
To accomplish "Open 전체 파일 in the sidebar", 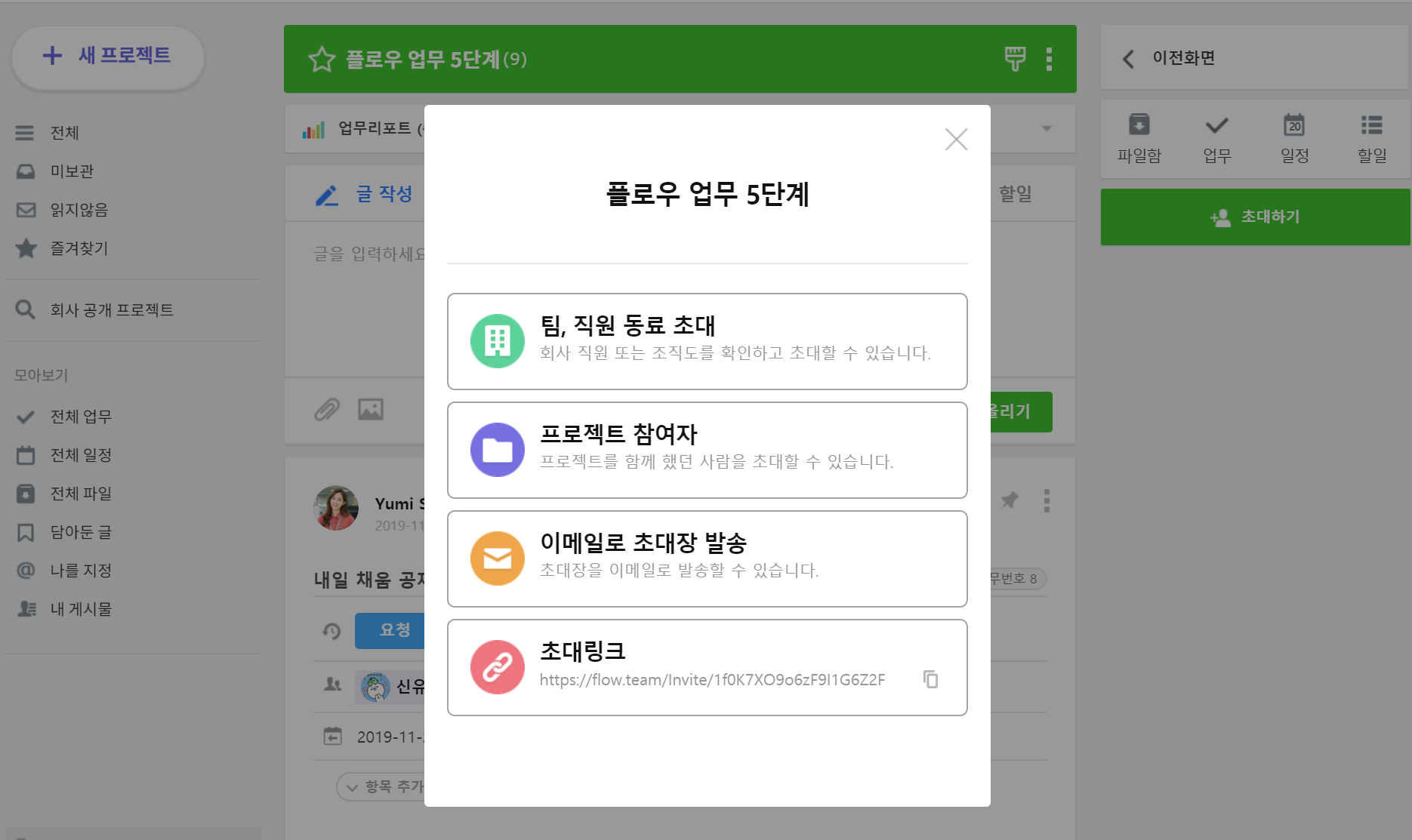I will tap(81, 494).
